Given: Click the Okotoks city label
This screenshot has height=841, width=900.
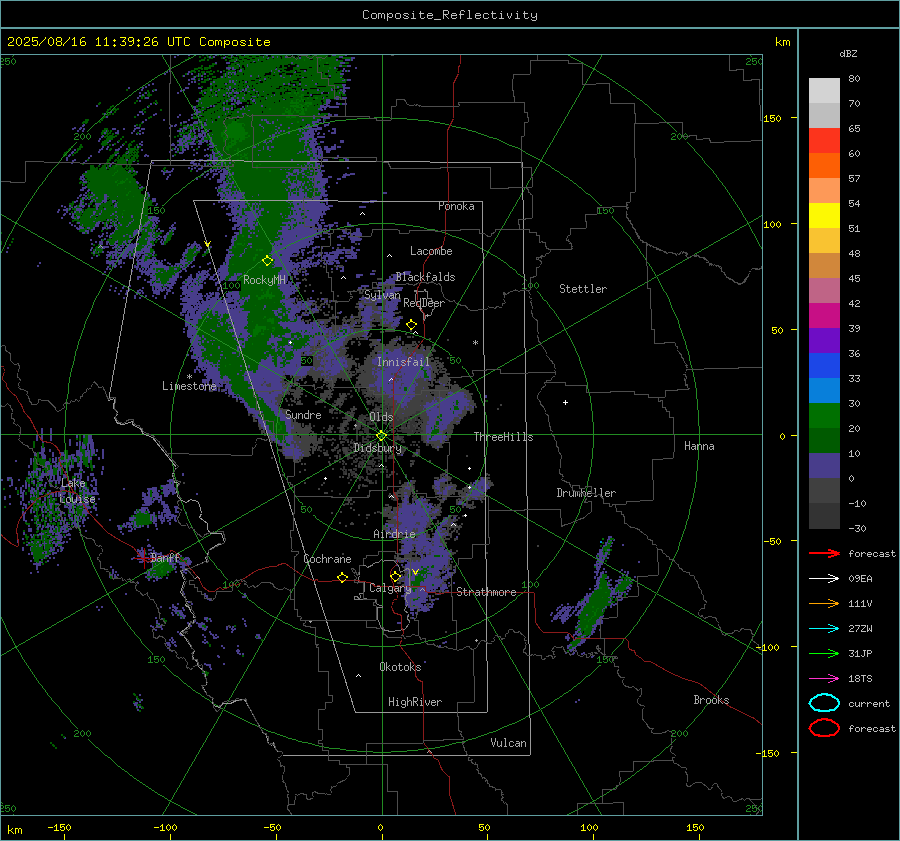Looking at the screenshot, I should [400, 666].
